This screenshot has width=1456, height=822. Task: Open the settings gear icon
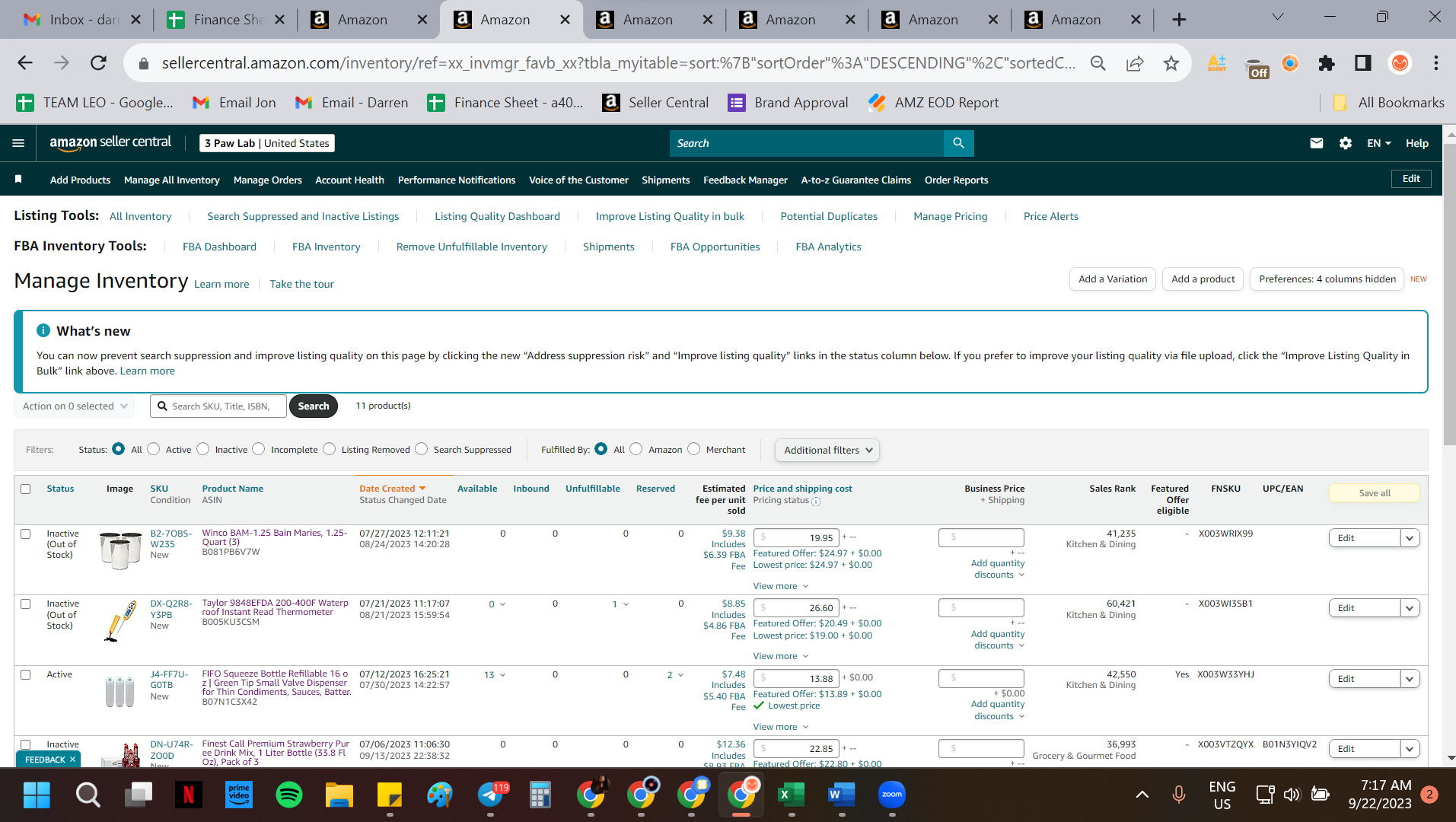click(x=1346, y=143)
